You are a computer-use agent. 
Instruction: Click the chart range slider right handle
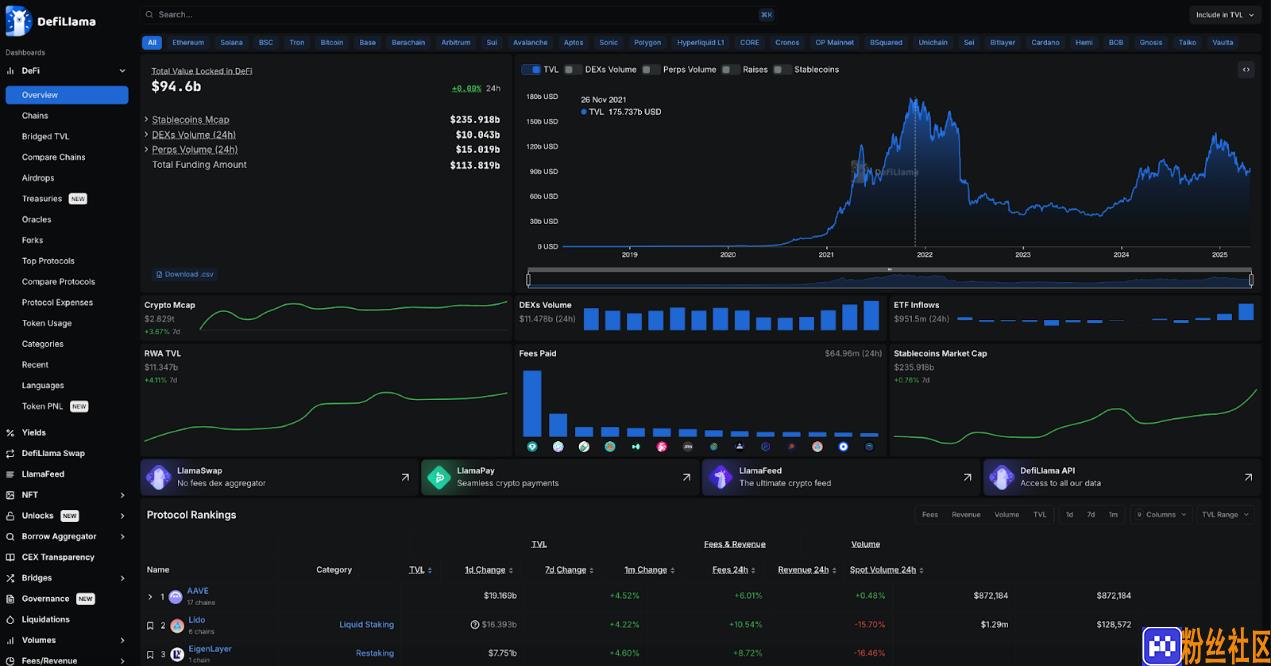[x=1252, y=280]
